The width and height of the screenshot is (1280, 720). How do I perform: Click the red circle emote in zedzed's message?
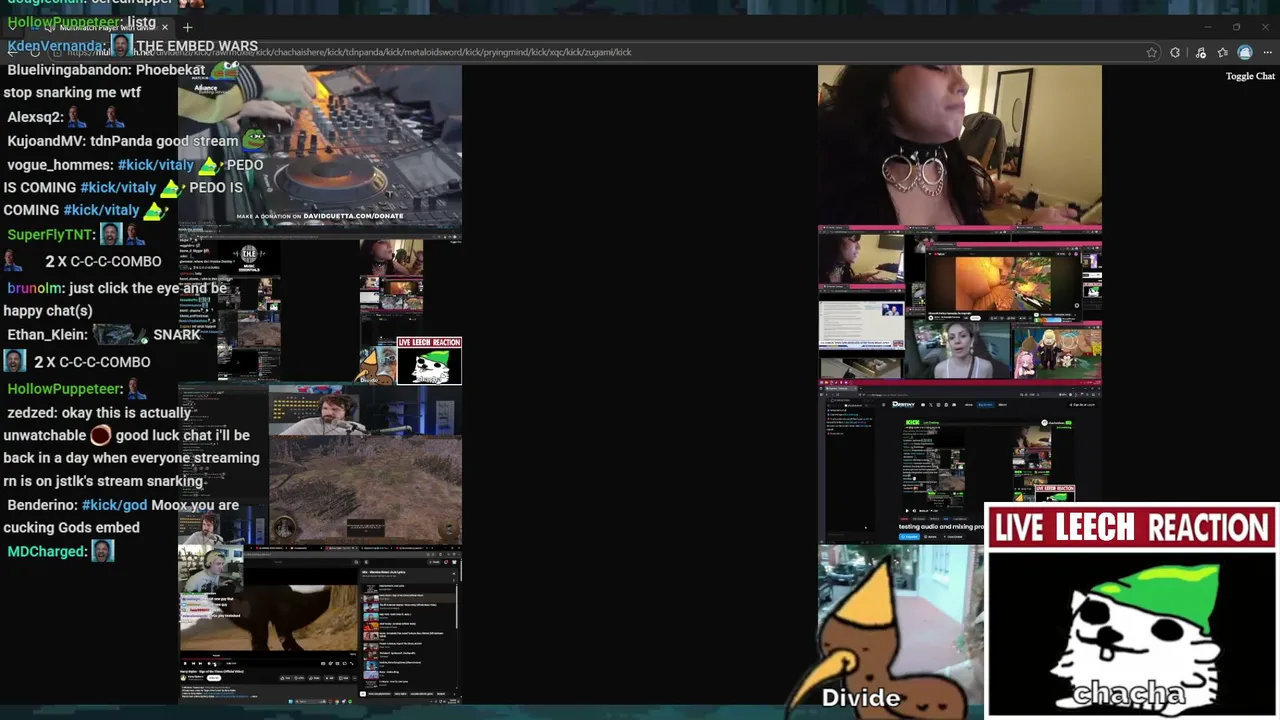pyautogui.click(x=100, y=435)
